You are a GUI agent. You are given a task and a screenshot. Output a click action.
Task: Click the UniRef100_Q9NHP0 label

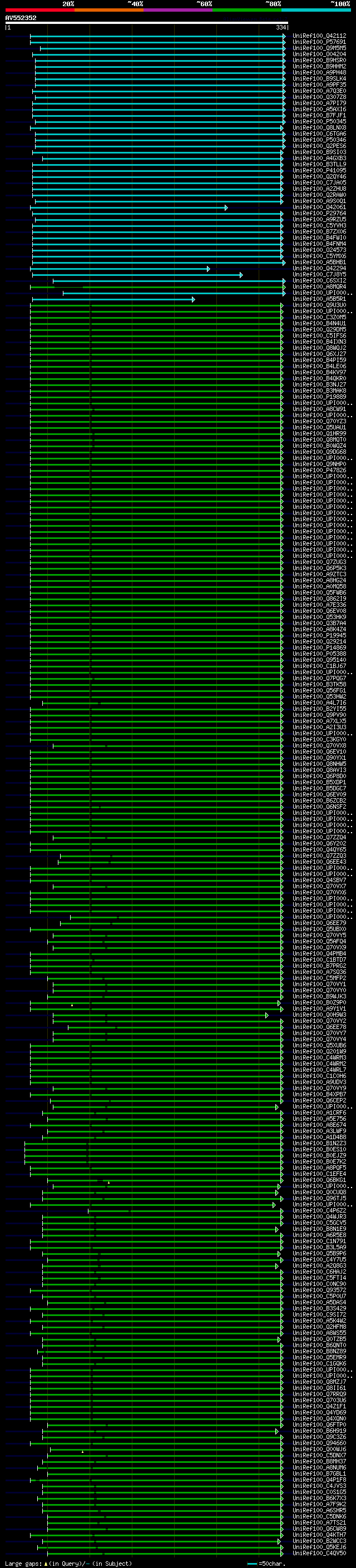pos(319,464)
